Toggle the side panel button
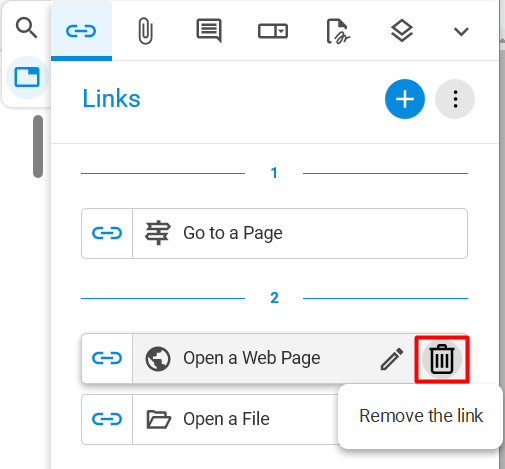Viewport: 505px width, 469px height. (27, 77)
